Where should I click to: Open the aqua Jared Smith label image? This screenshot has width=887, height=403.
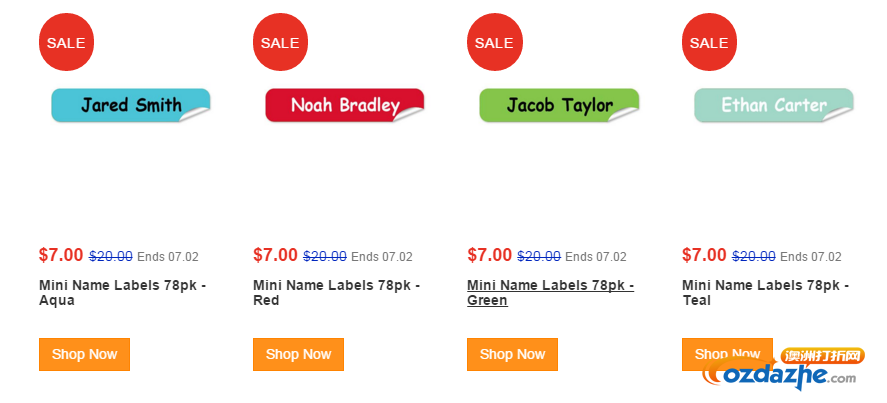click(131, 105)
